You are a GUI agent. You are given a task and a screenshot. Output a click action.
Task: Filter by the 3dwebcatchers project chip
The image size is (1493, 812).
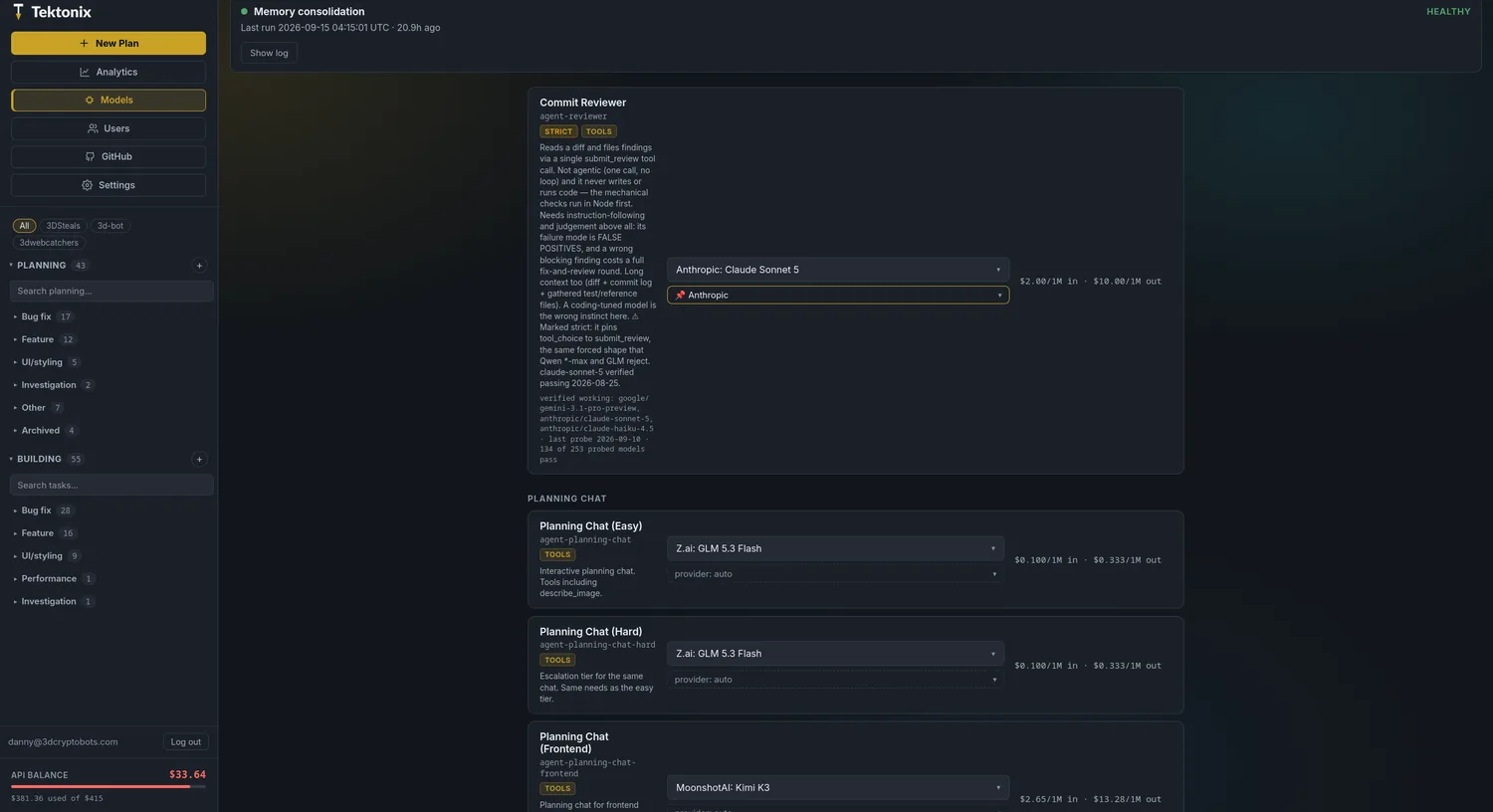[49, 243]
